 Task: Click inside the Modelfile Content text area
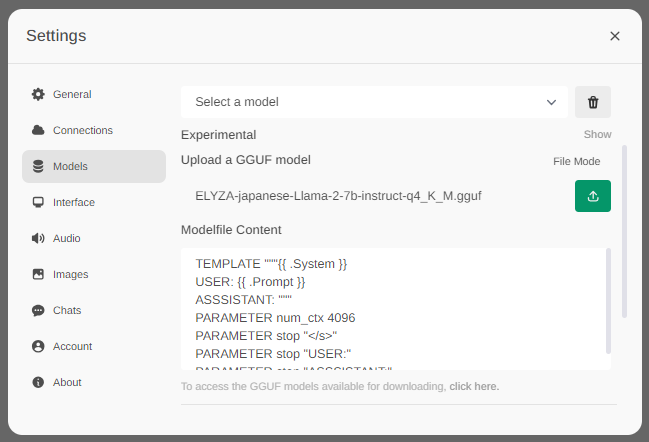(395, 310)
